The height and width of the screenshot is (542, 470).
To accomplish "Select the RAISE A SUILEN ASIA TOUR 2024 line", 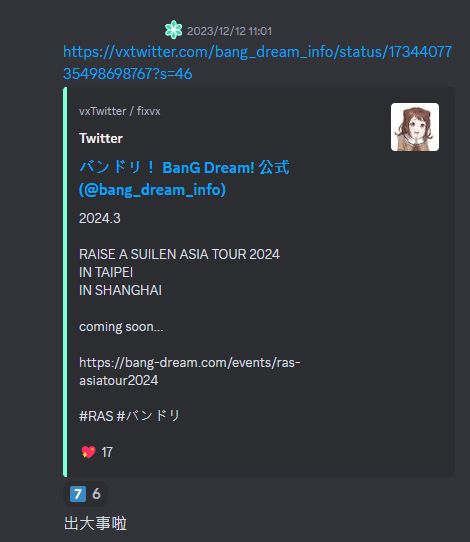I will 179,254.
